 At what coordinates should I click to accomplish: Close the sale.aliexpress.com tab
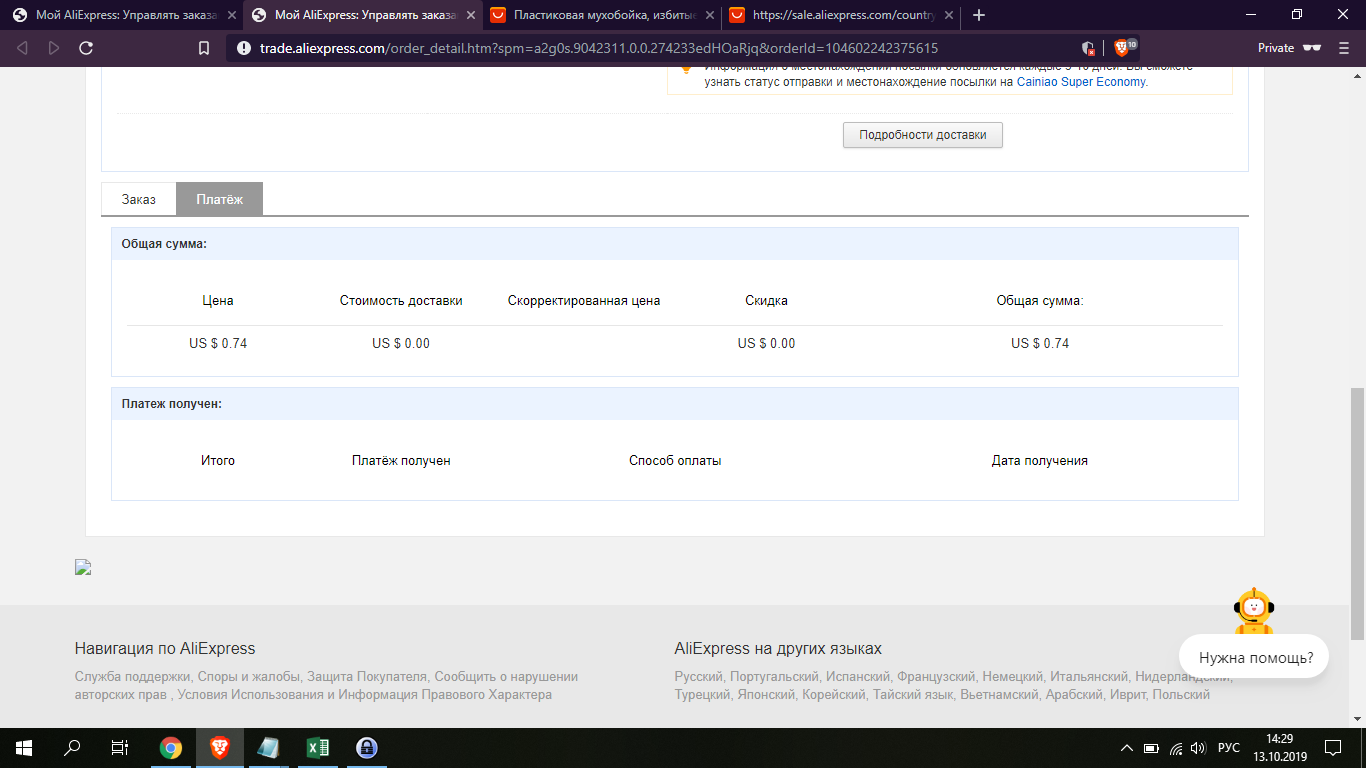(x=948, y=15)
